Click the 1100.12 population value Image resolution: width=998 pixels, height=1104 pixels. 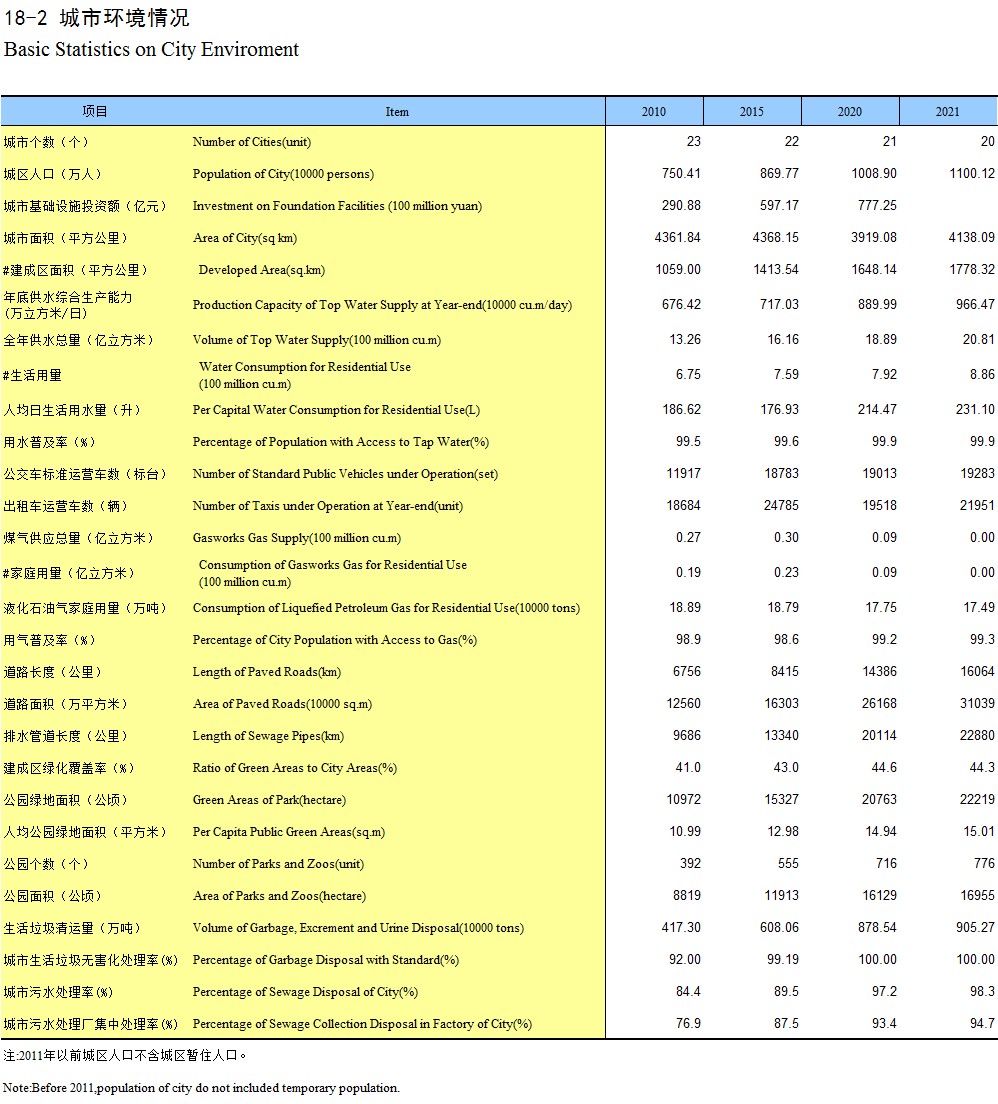(972, 173)
